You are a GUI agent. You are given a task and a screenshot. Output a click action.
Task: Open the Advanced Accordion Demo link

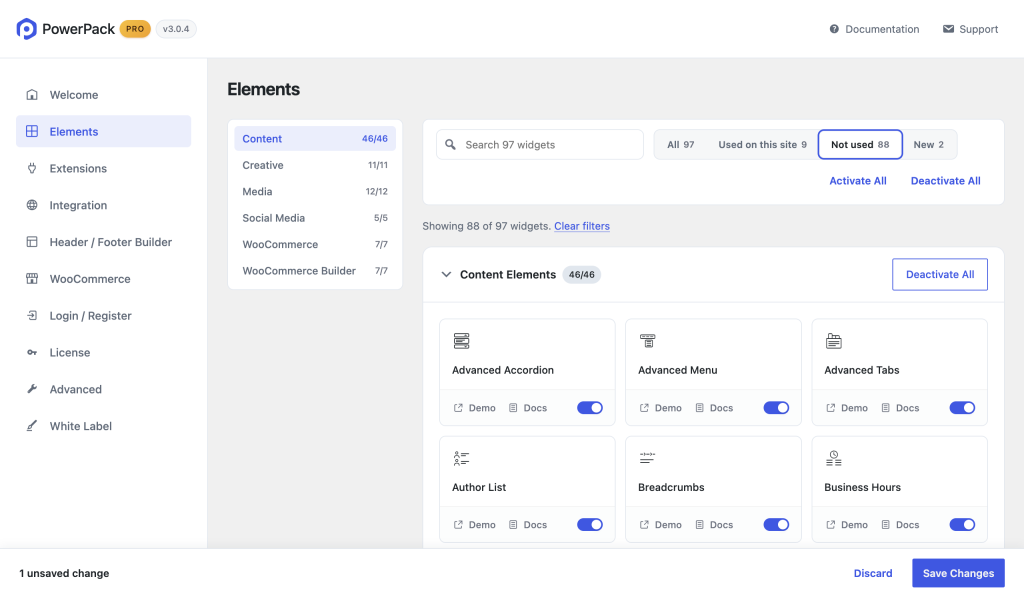click(x=475, y=408)
